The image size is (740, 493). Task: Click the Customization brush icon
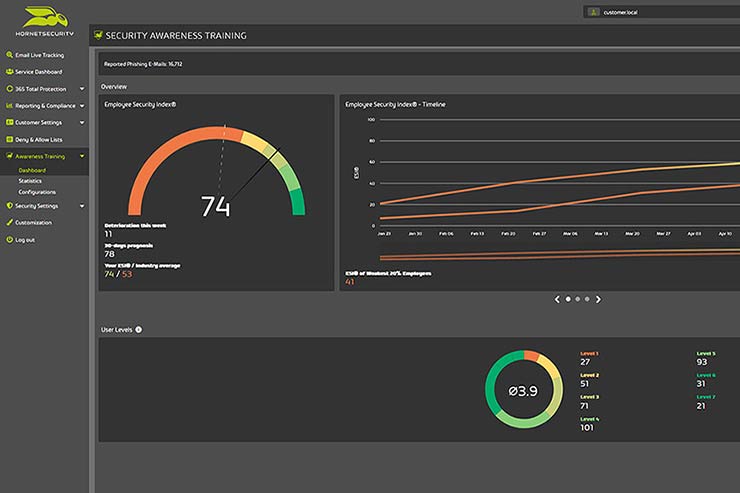(x=9, y=223)
